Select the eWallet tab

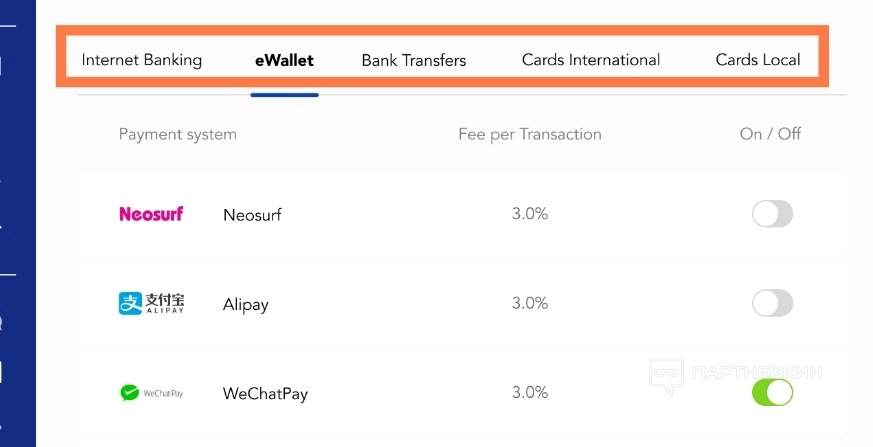coord(284,60)
